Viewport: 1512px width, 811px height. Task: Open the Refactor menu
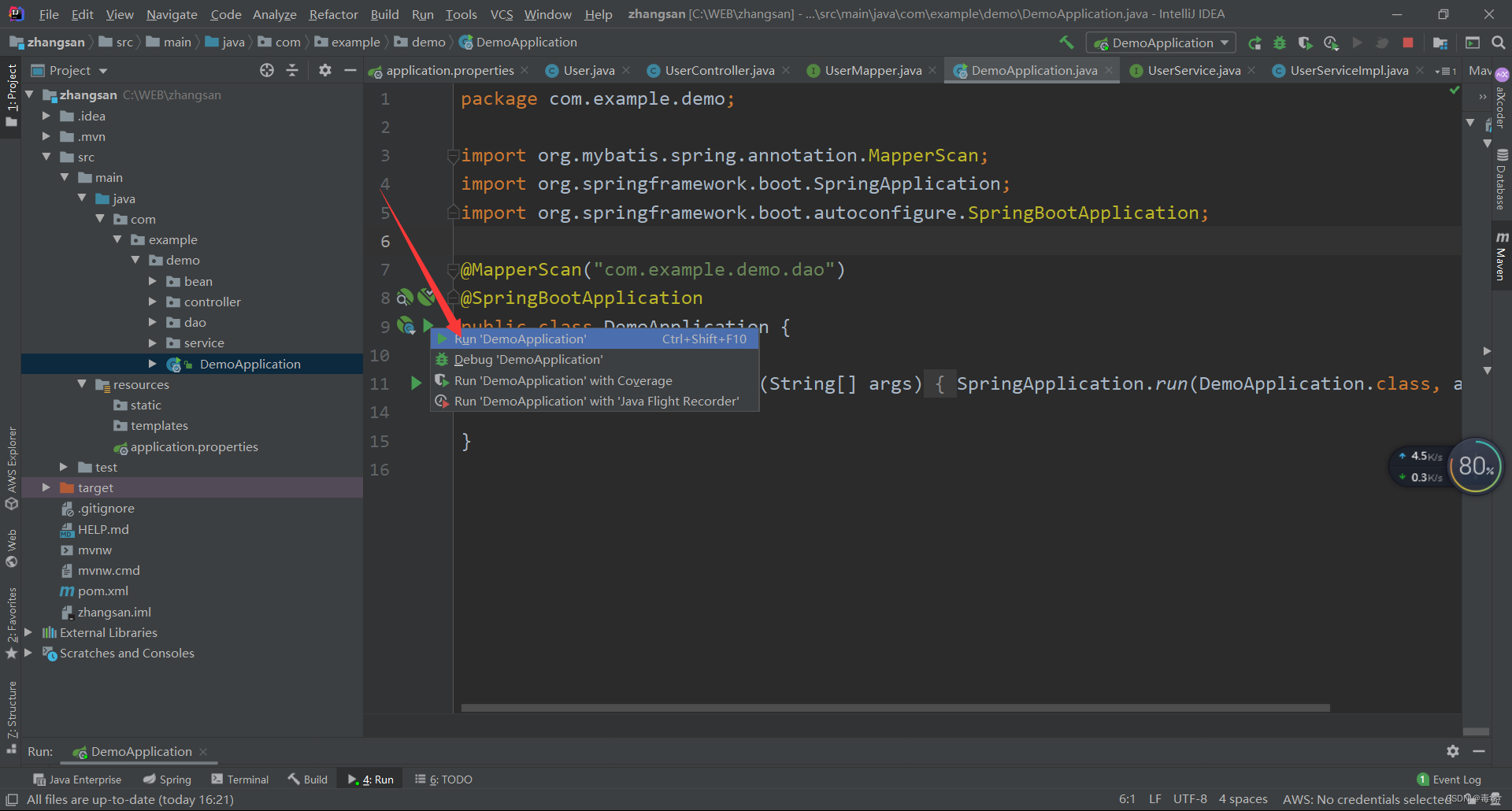(x=333, y=14)
